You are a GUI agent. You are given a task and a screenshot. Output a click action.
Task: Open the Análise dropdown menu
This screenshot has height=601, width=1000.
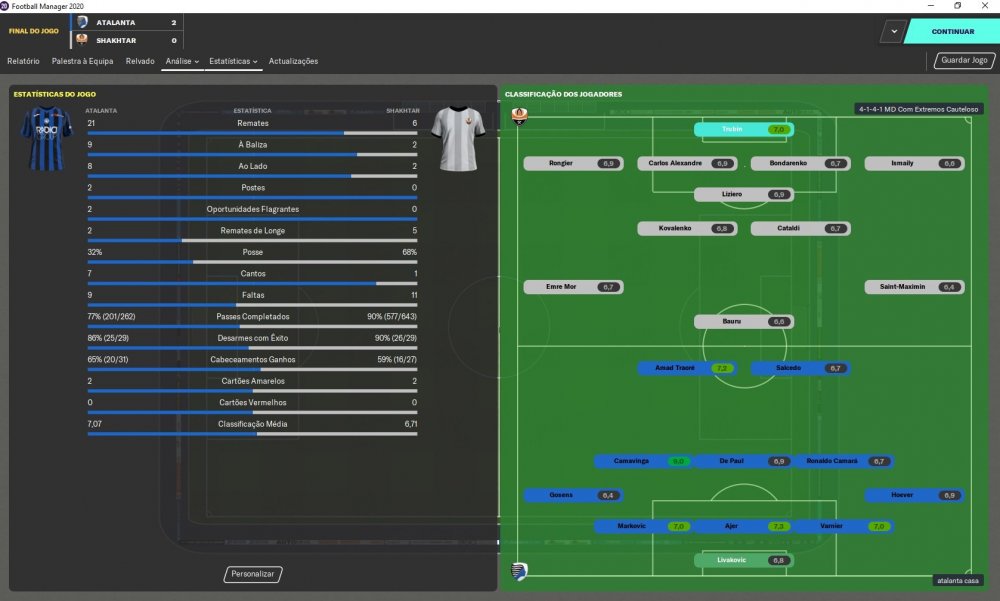[182, 61]
